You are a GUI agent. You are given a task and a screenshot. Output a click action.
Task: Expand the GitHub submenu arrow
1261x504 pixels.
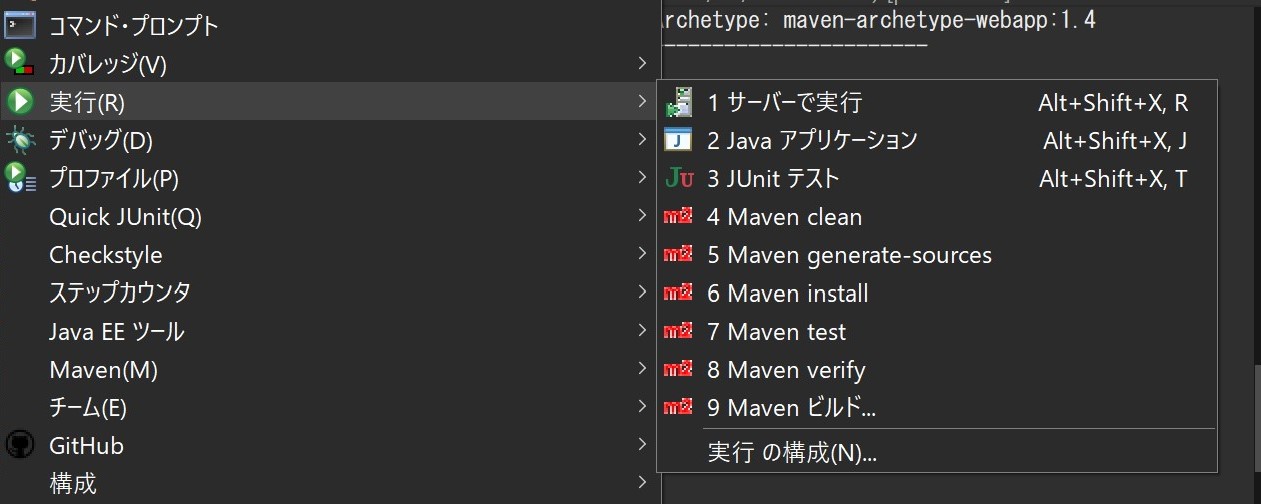point(642,445)
